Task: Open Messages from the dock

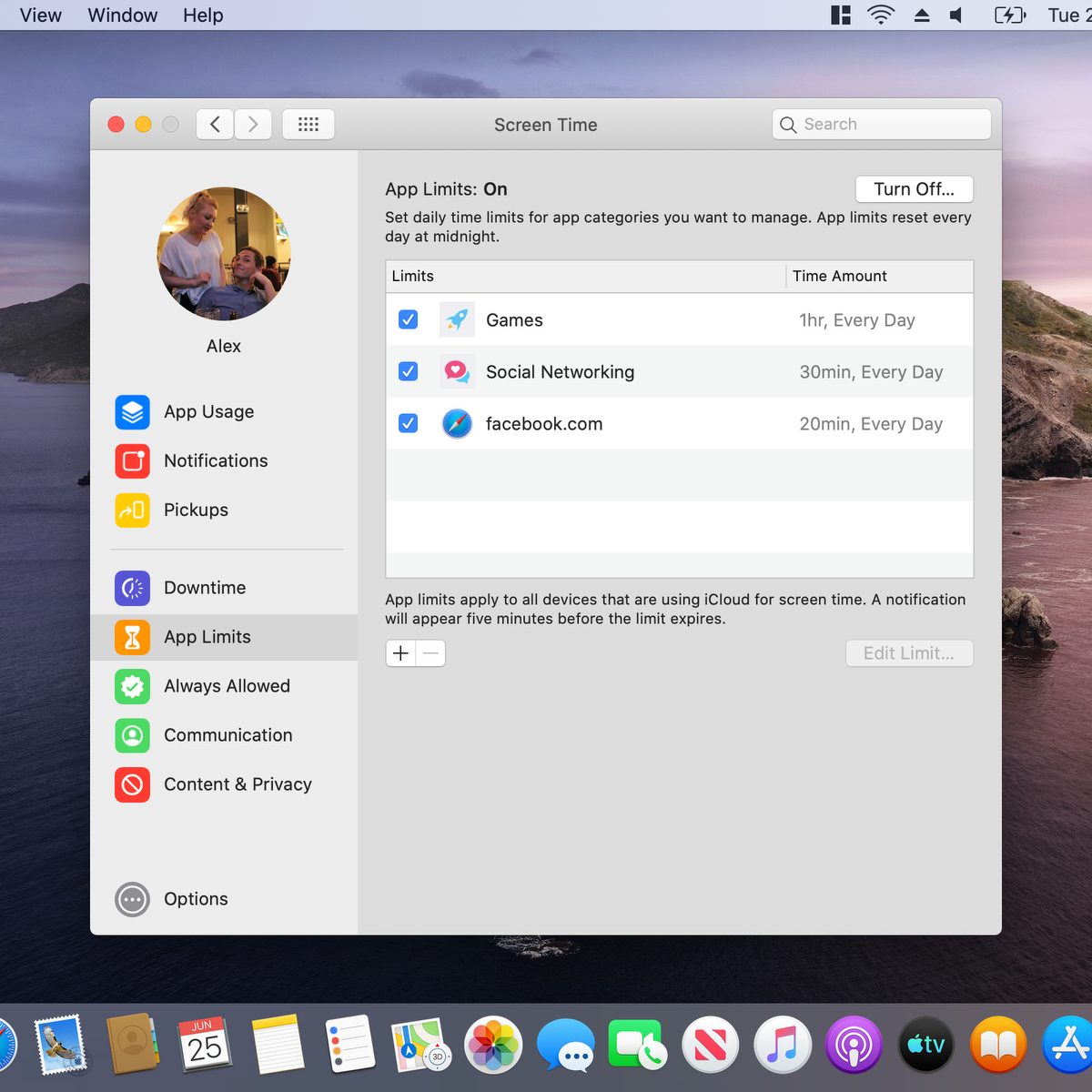Action: coord(565,1045)
